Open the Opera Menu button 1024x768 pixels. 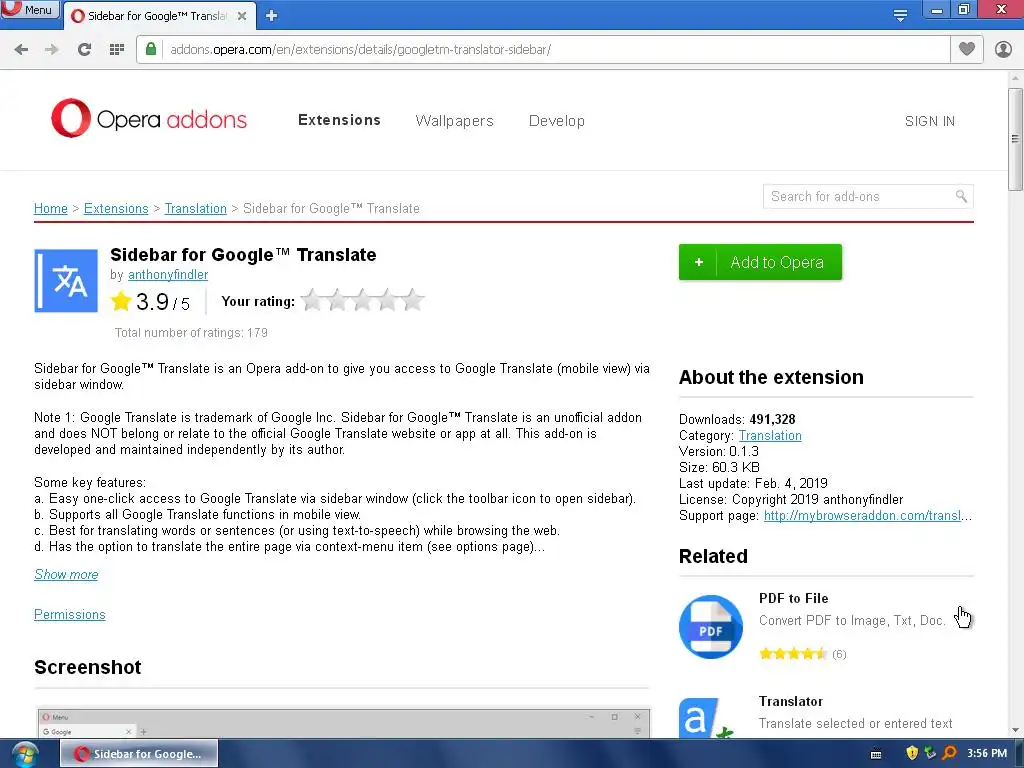pos(29,9)
